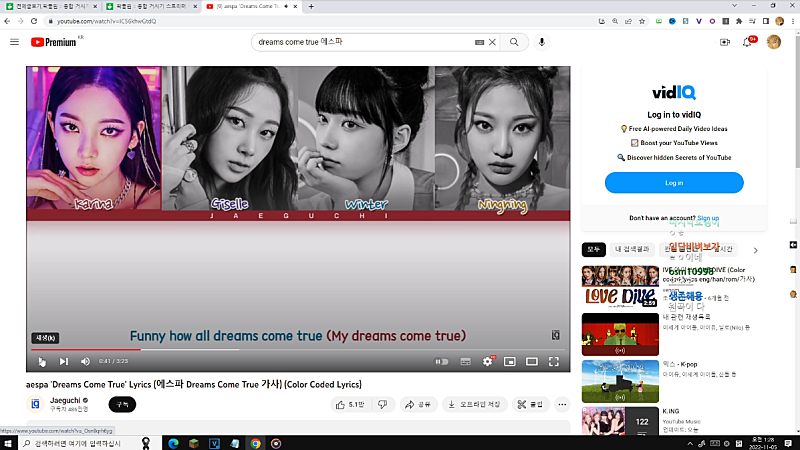
Task: Open the player settings gear
Action: coord(488,361)
